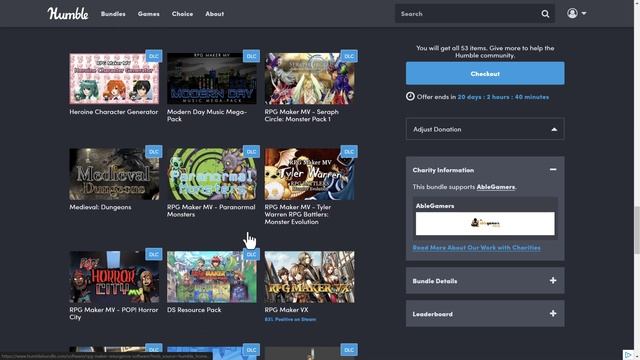The height and width of the screenshot is (360, 640).
Task: Click the search magnifier icon
Action: tap(545, 14)
